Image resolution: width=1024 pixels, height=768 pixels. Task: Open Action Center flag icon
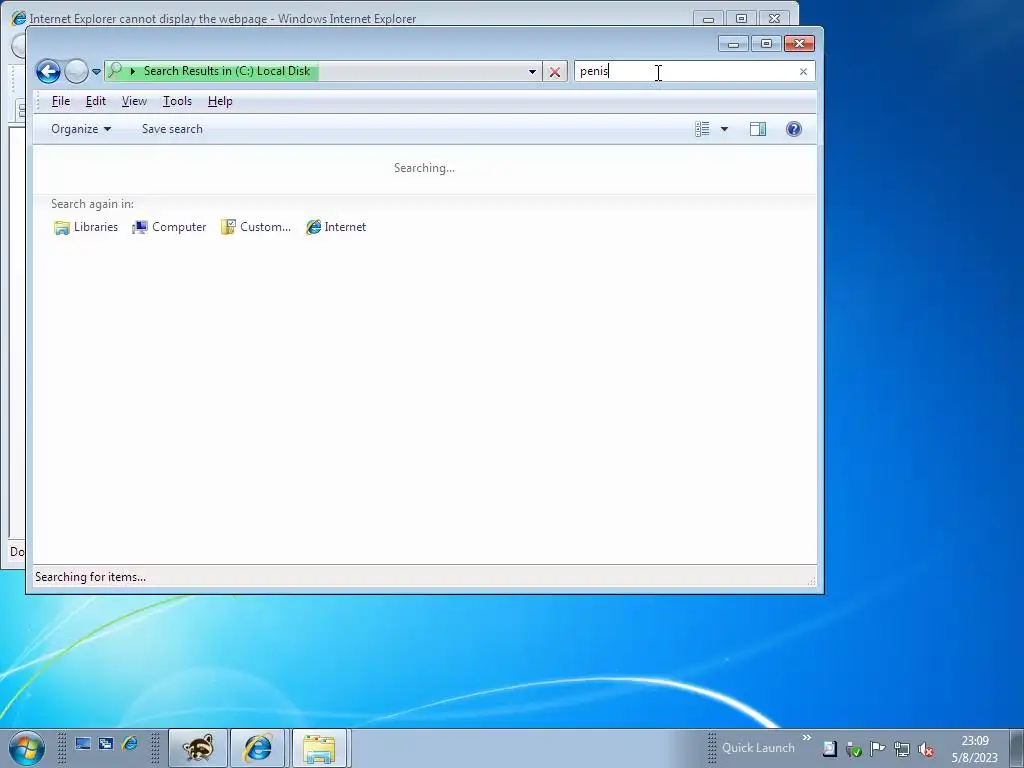(878, 749)
